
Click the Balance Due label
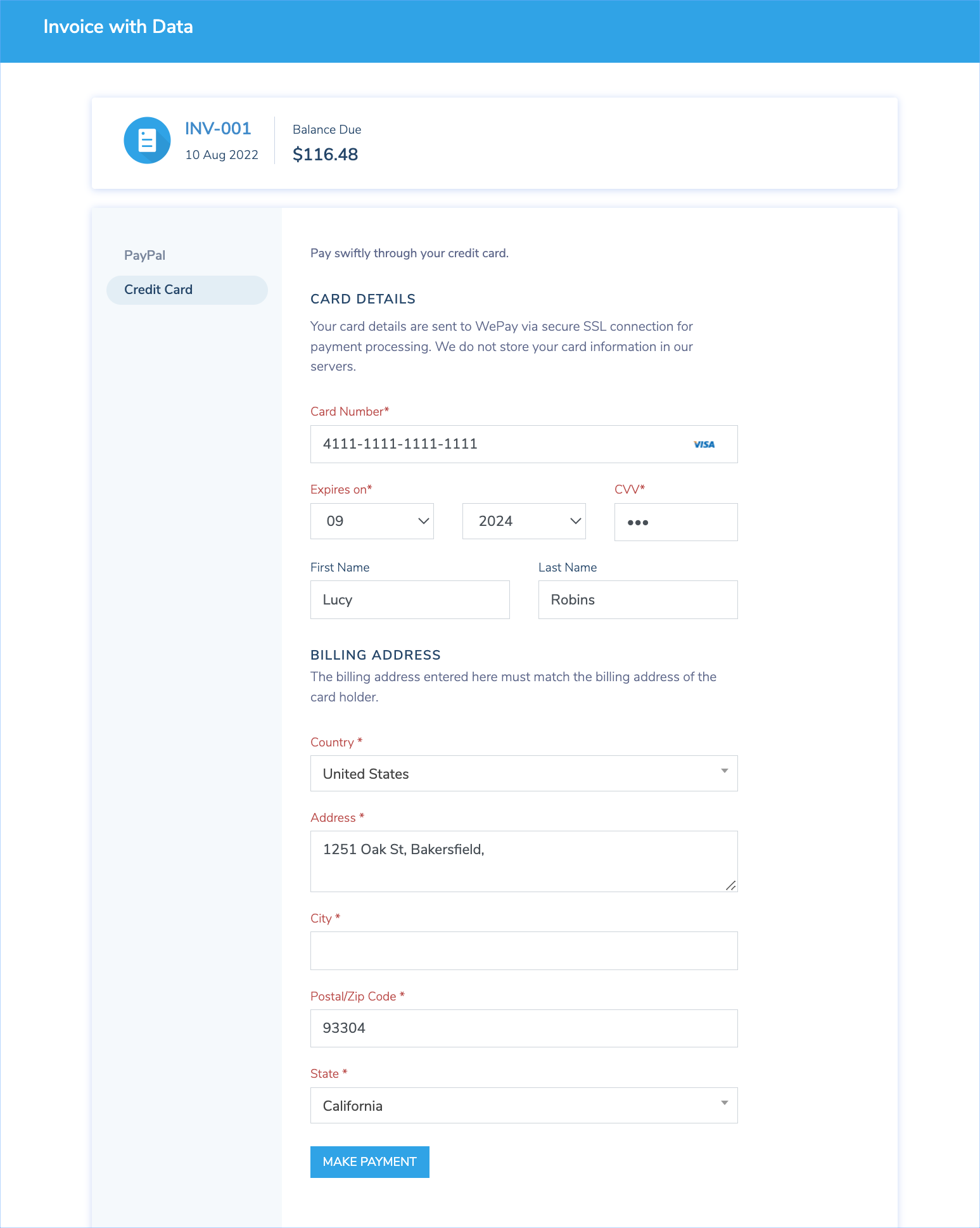tap(327, 129)
